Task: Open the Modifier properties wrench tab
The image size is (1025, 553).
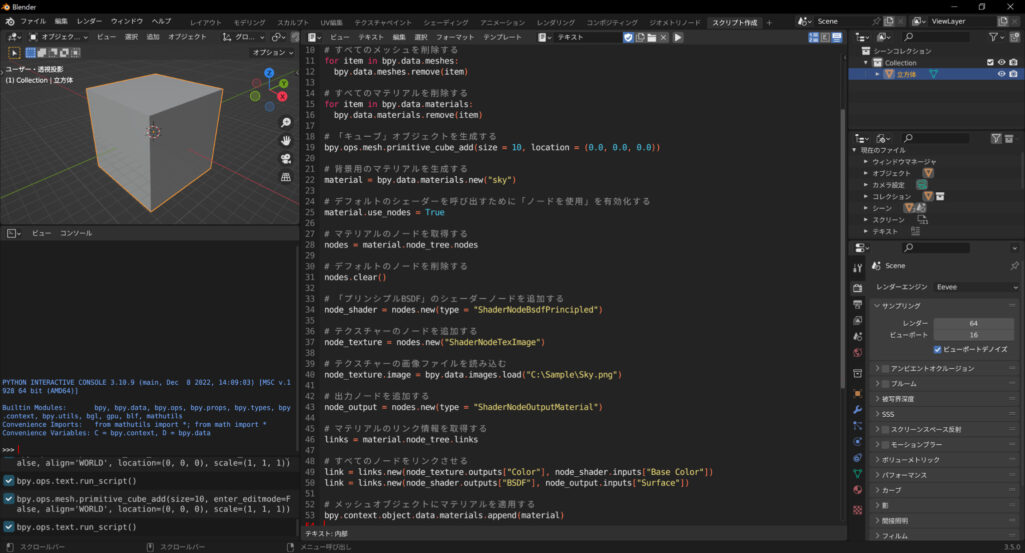Action: (x=858, y=410)
